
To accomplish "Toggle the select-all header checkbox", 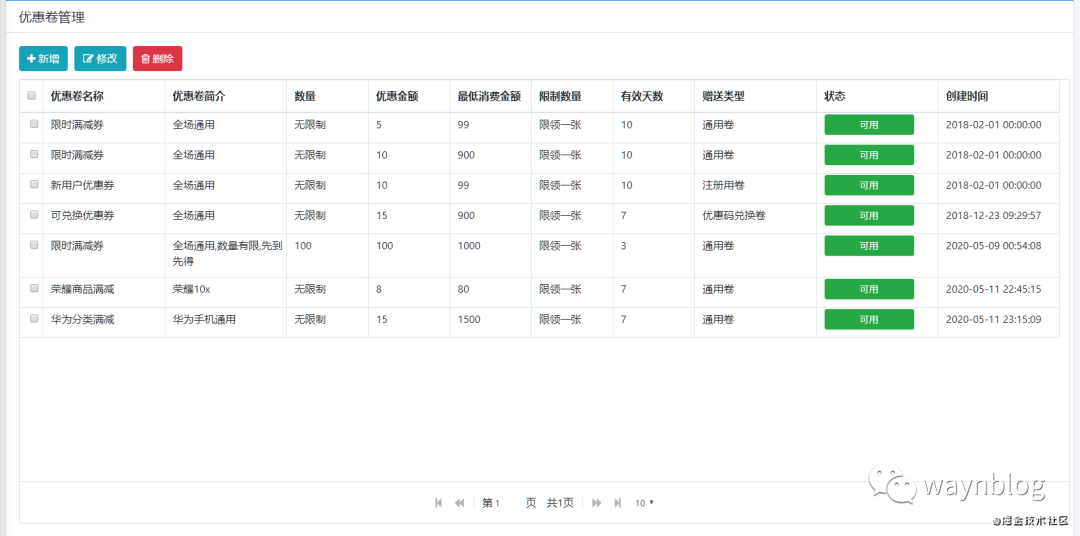I will pyautogui.click(x=32, y=96).
